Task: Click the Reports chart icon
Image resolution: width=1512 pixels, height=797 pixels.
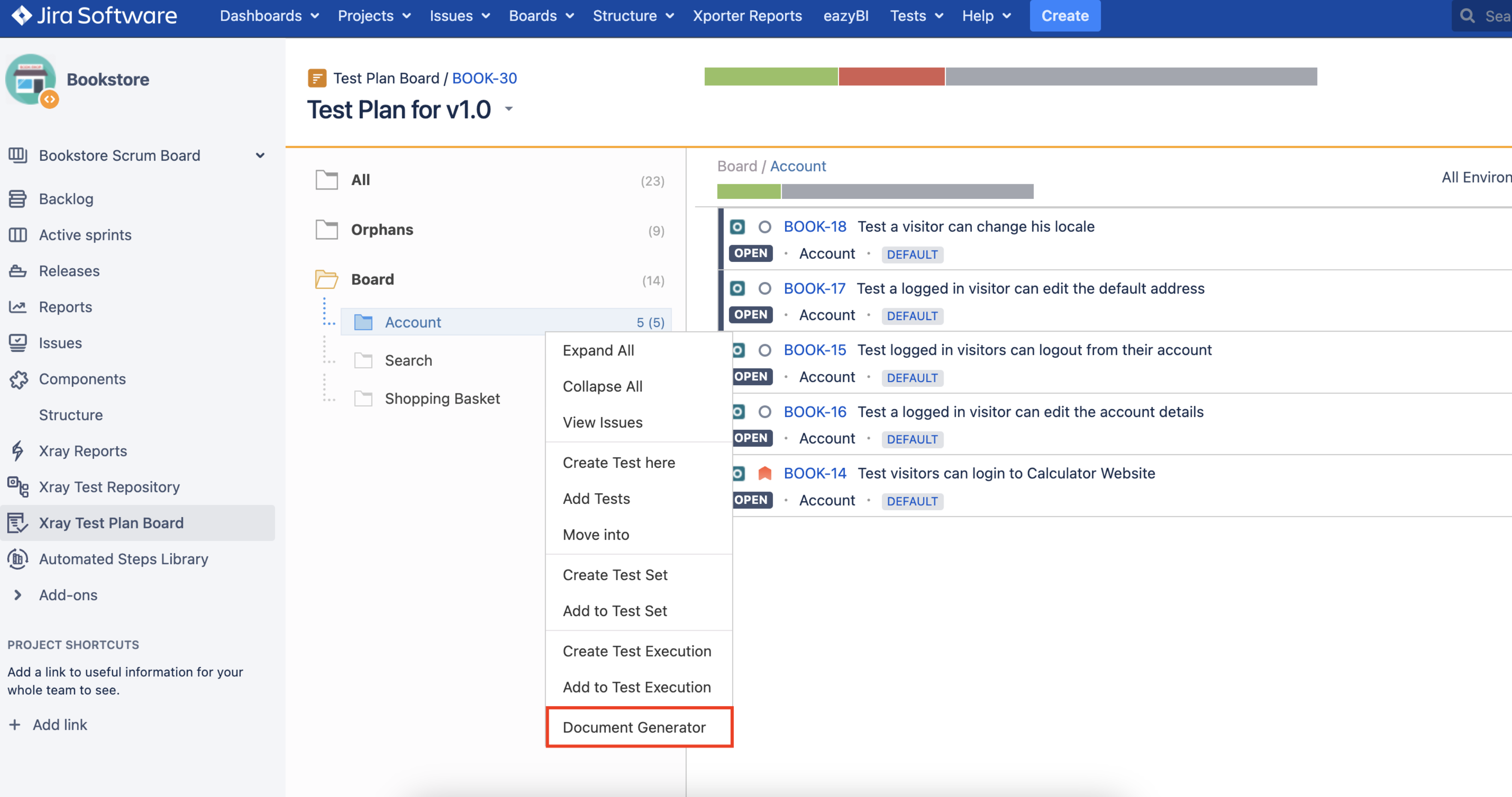Action: pyautogui.click(x=18, y=306)
